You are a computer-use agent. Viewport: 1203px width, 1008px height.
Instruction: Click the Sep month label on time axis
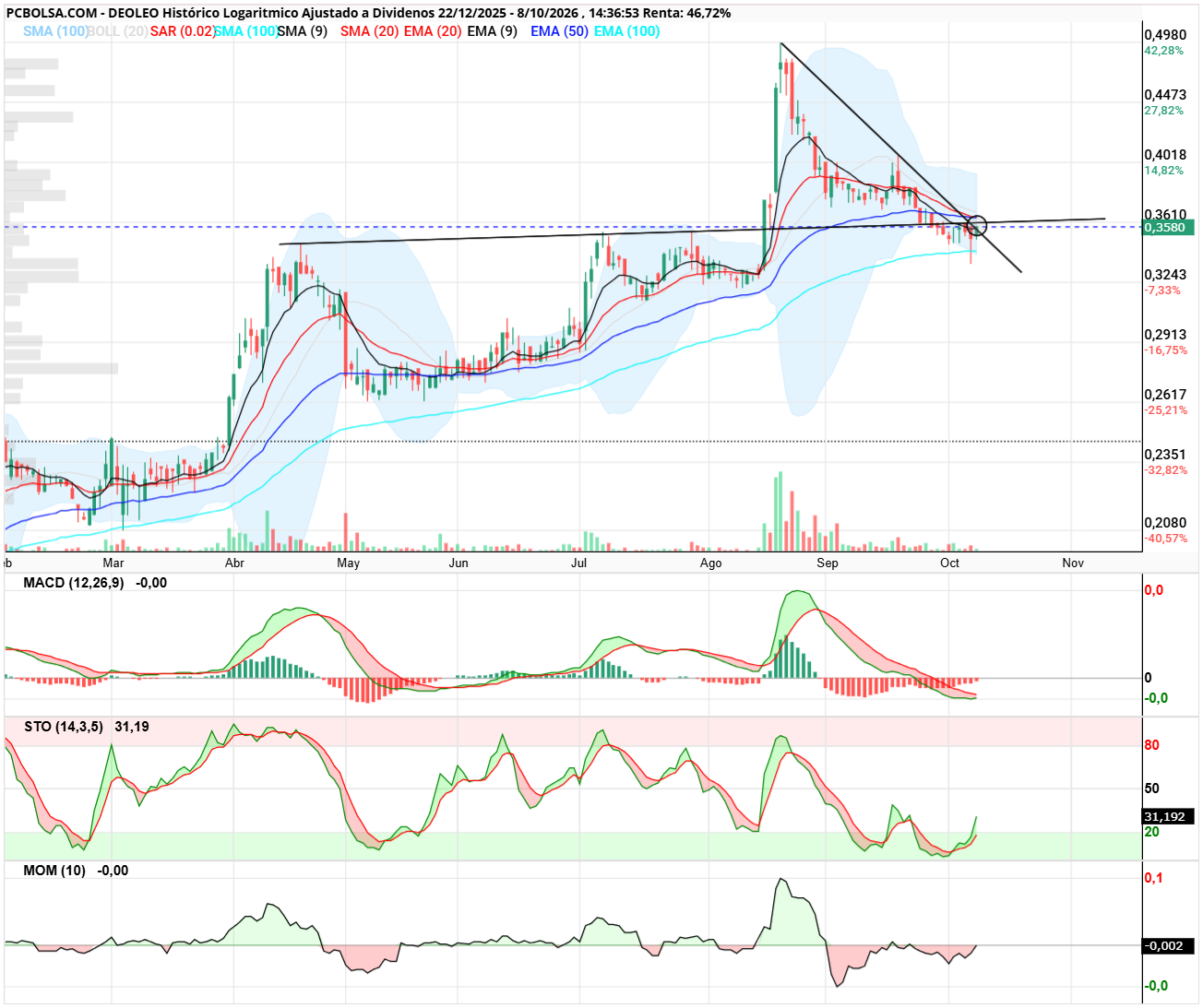click(828, 563)
